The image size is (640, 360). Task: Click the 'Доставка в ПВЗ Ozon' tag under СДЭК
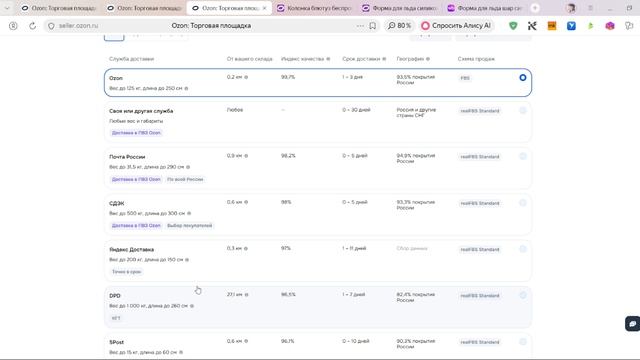pos(136,225)
